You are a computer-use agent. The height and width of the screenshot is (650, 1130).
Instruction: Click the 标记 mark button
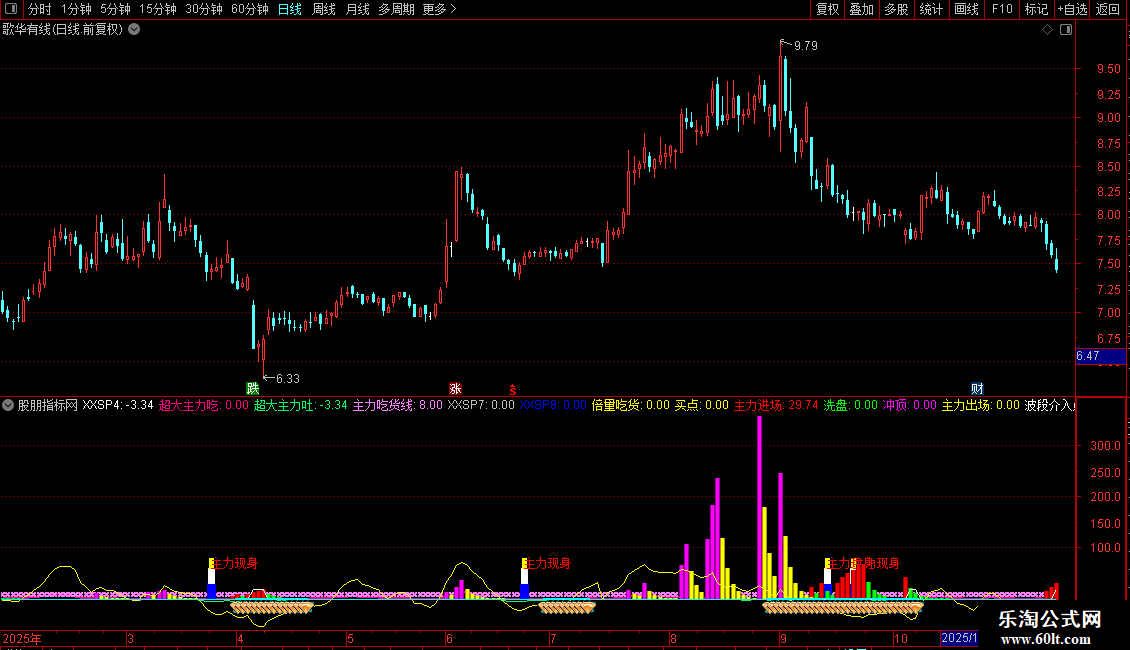click(x=1036, y=9)
